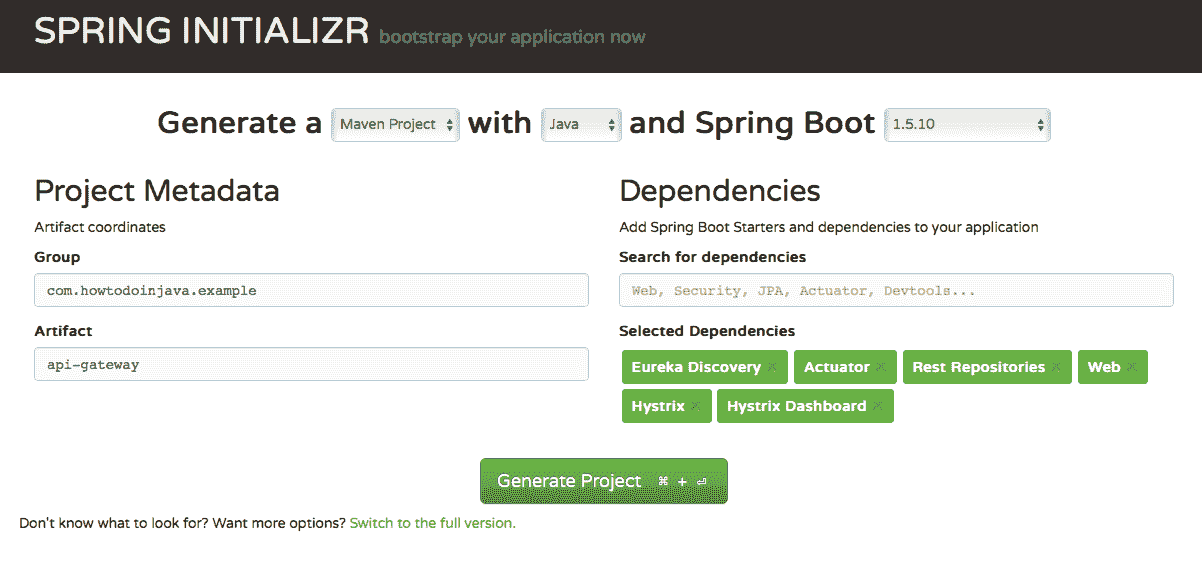Follow the Switch to the full version link
Image resolution: width=1202 pixels, height=586 pixels.
click(x=433, y=523)
